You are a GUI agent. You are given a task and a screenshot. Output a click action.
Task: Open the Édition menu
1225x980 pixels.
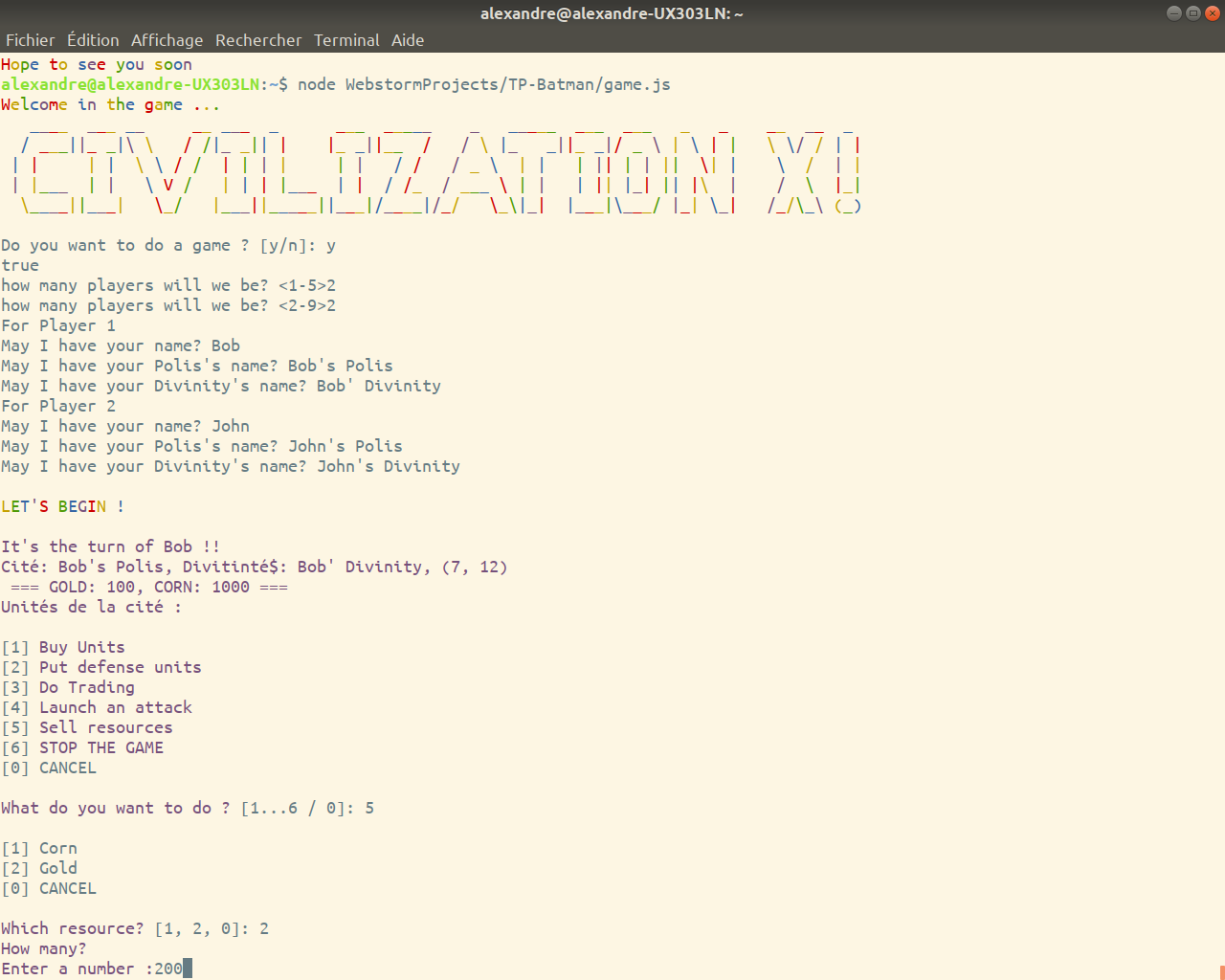(93, 40)
